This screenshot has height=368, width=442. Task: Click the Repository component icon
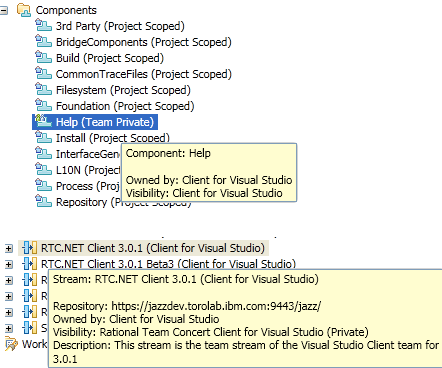(43, 201)
